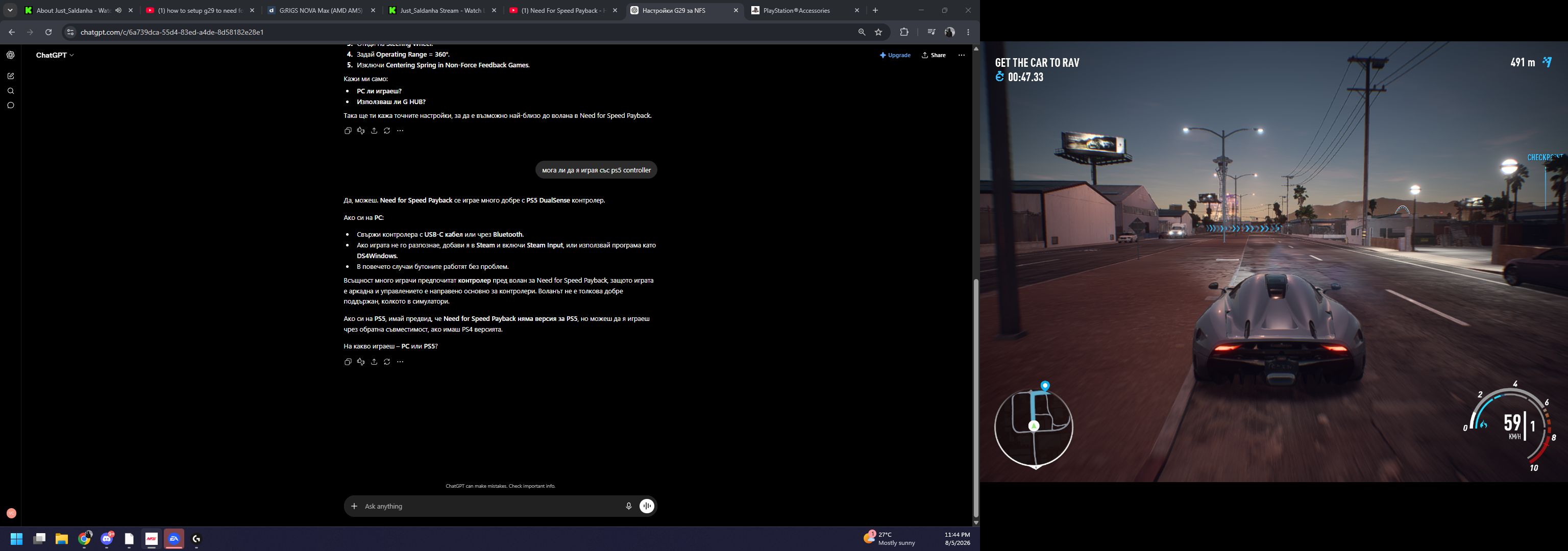
Task: Open a new browser tab
Action: [x=875, y=10]
